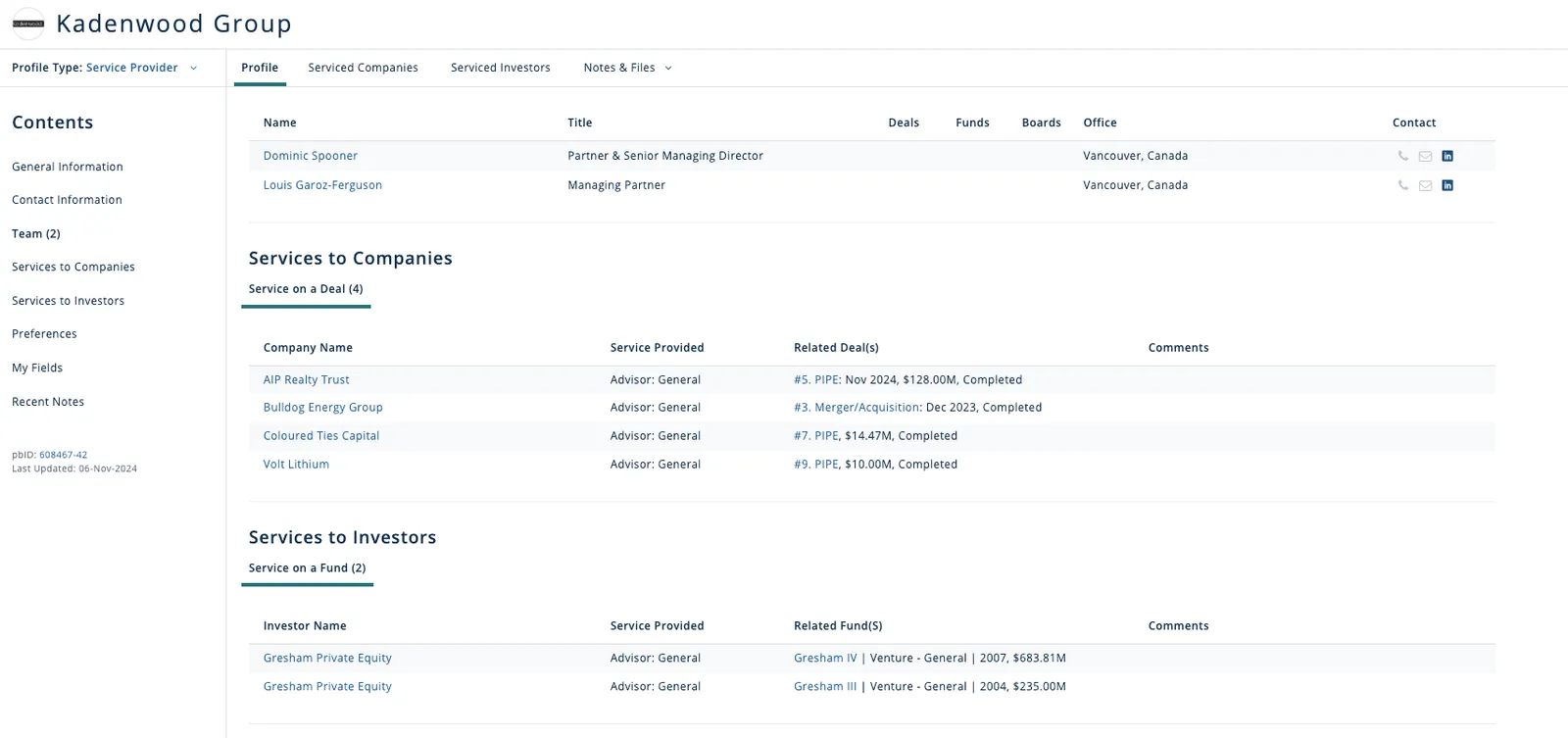Click the Boards column header
1568x738 pixels.
click(1041, 123)
